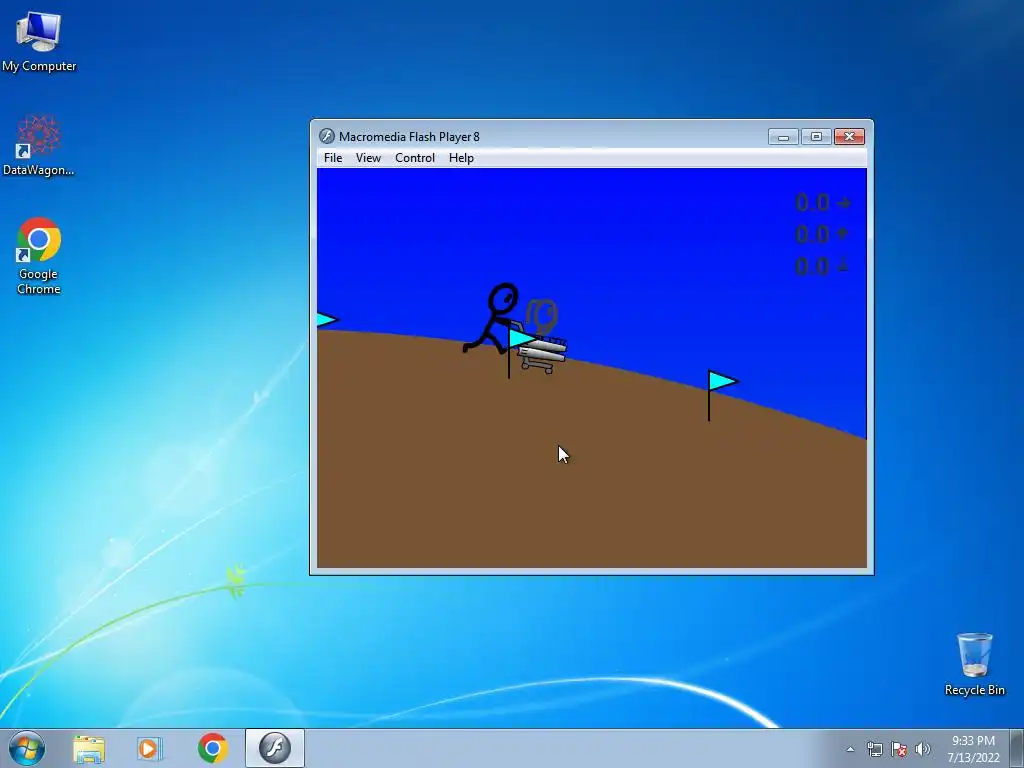Open the Help menu in Flash Player

click(x=461, y=158)
